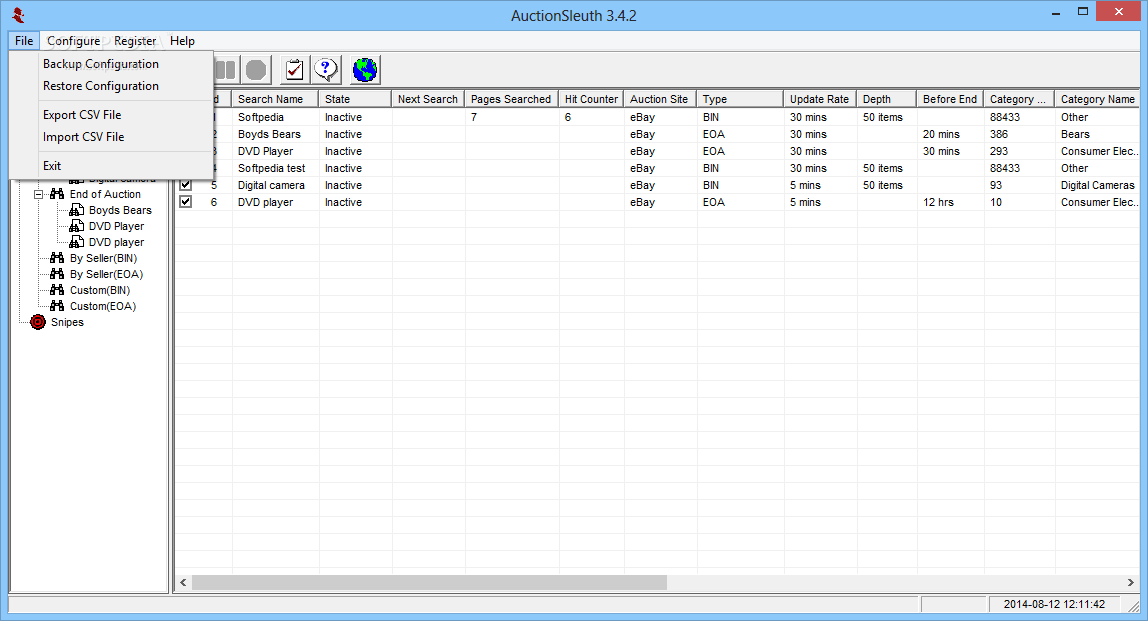Select the End of Auction tree label
This screenshot has height=621, width=1148.
pos(105,194)
